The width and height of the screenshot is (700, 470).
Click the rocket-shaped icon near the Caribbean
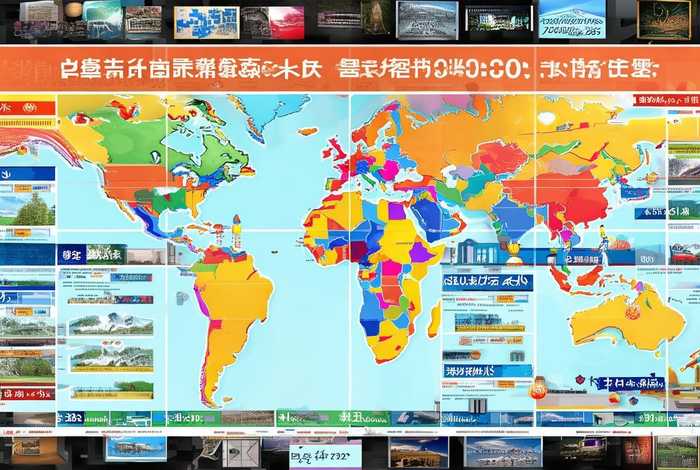click(236, 231)
